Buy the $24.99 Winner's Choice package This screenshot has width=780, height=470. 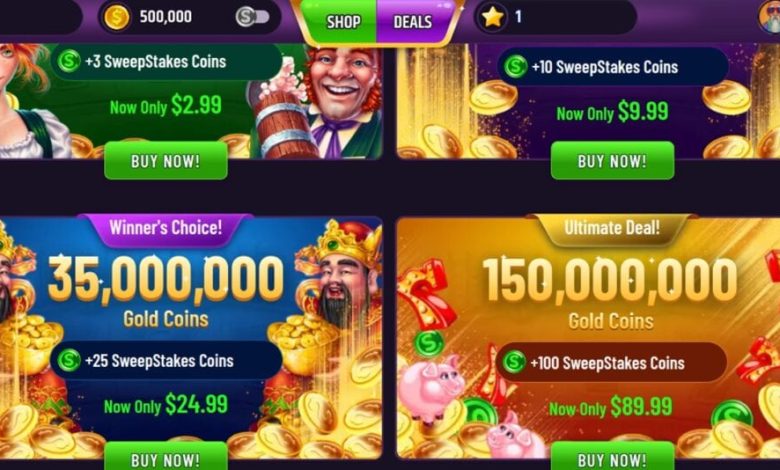(166, 457)
